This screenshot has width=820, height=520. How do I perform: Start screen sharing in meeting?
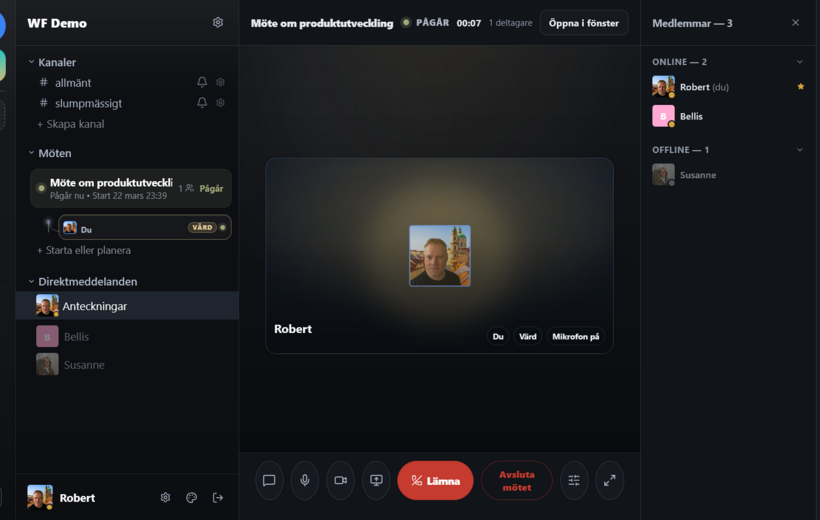(x=376, y=480)
